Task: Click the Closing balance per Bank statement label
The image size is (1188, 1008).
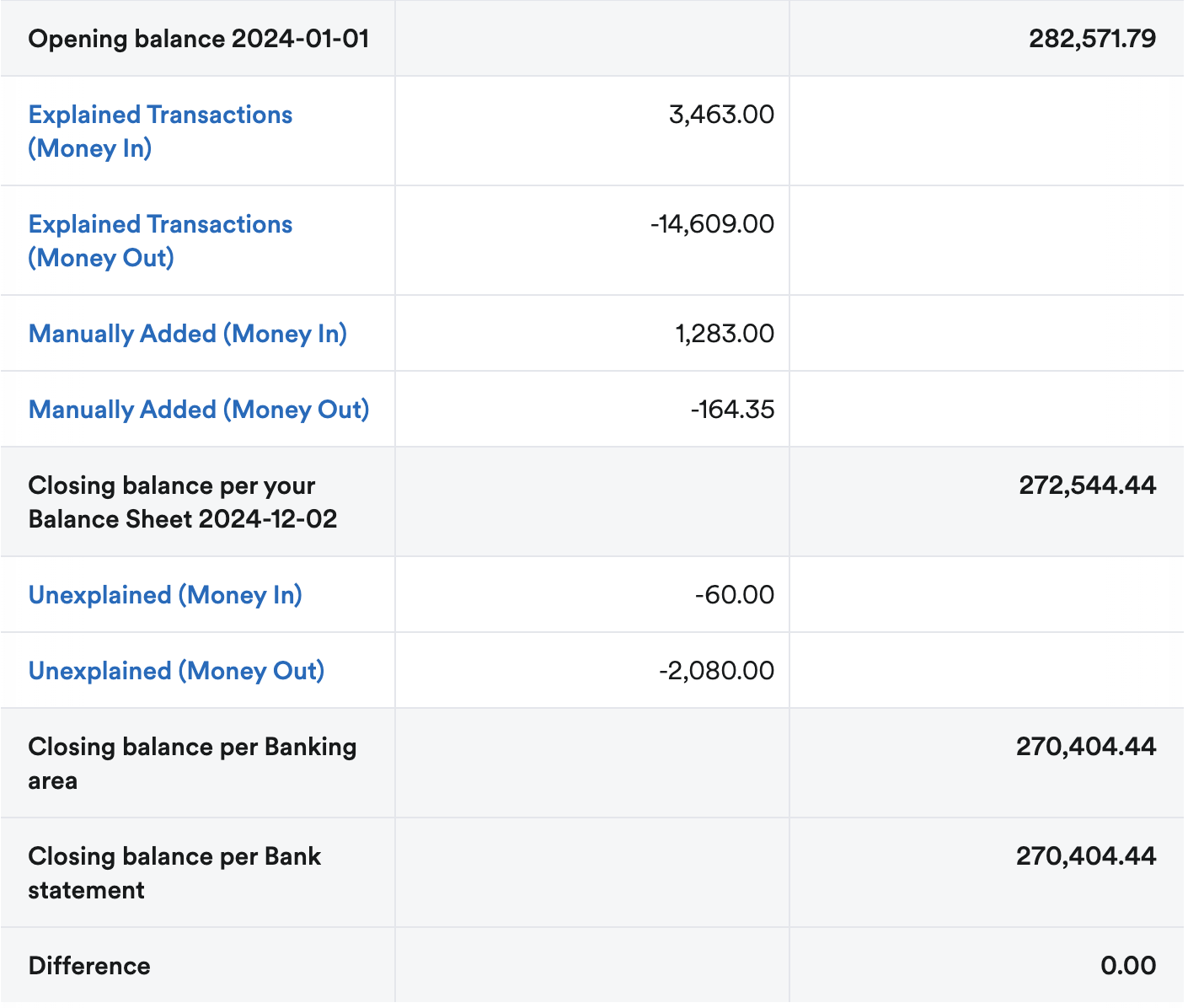Action: [x=174, y=873]
